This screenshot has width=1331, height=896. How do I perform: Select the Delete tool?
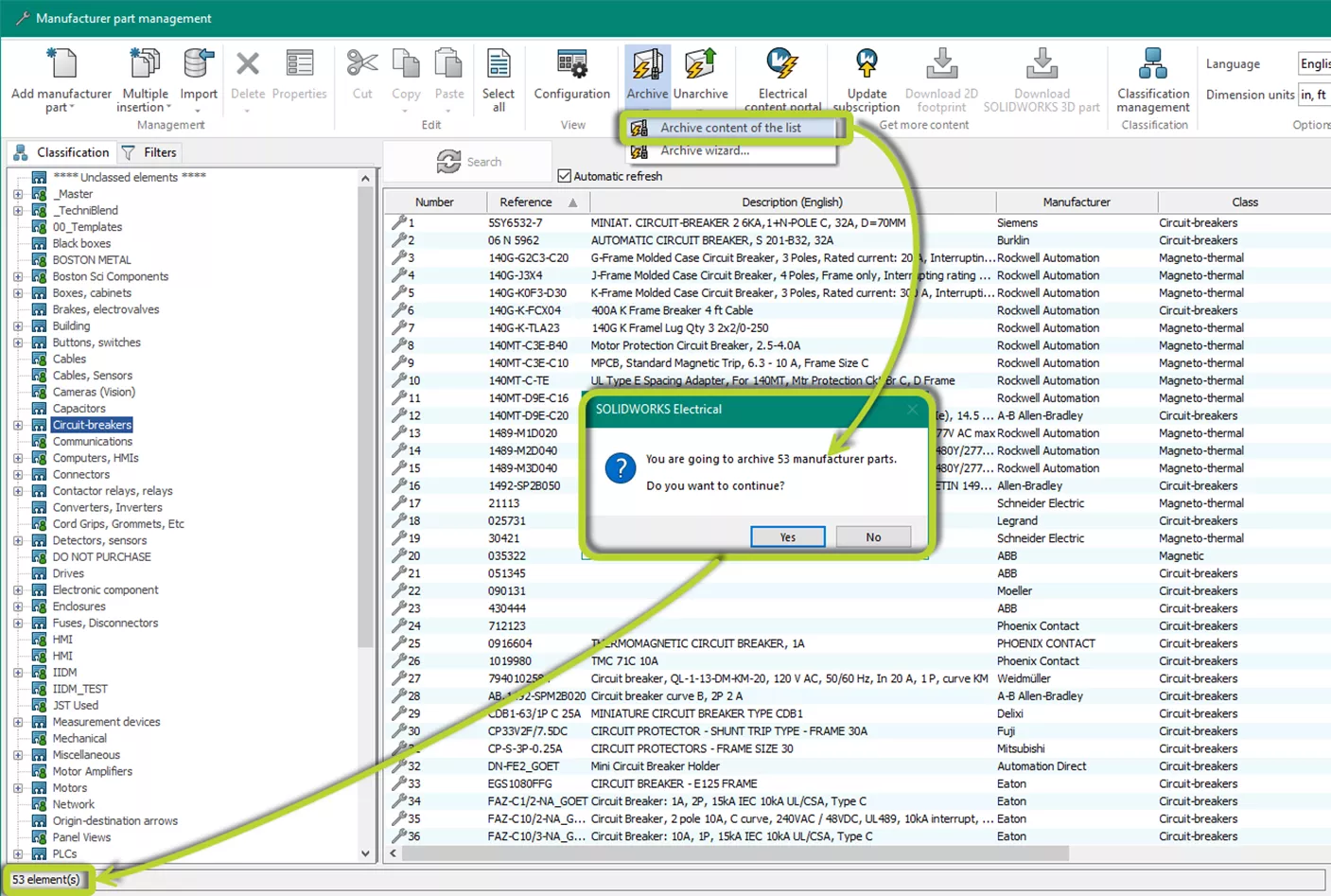[247, 76]
